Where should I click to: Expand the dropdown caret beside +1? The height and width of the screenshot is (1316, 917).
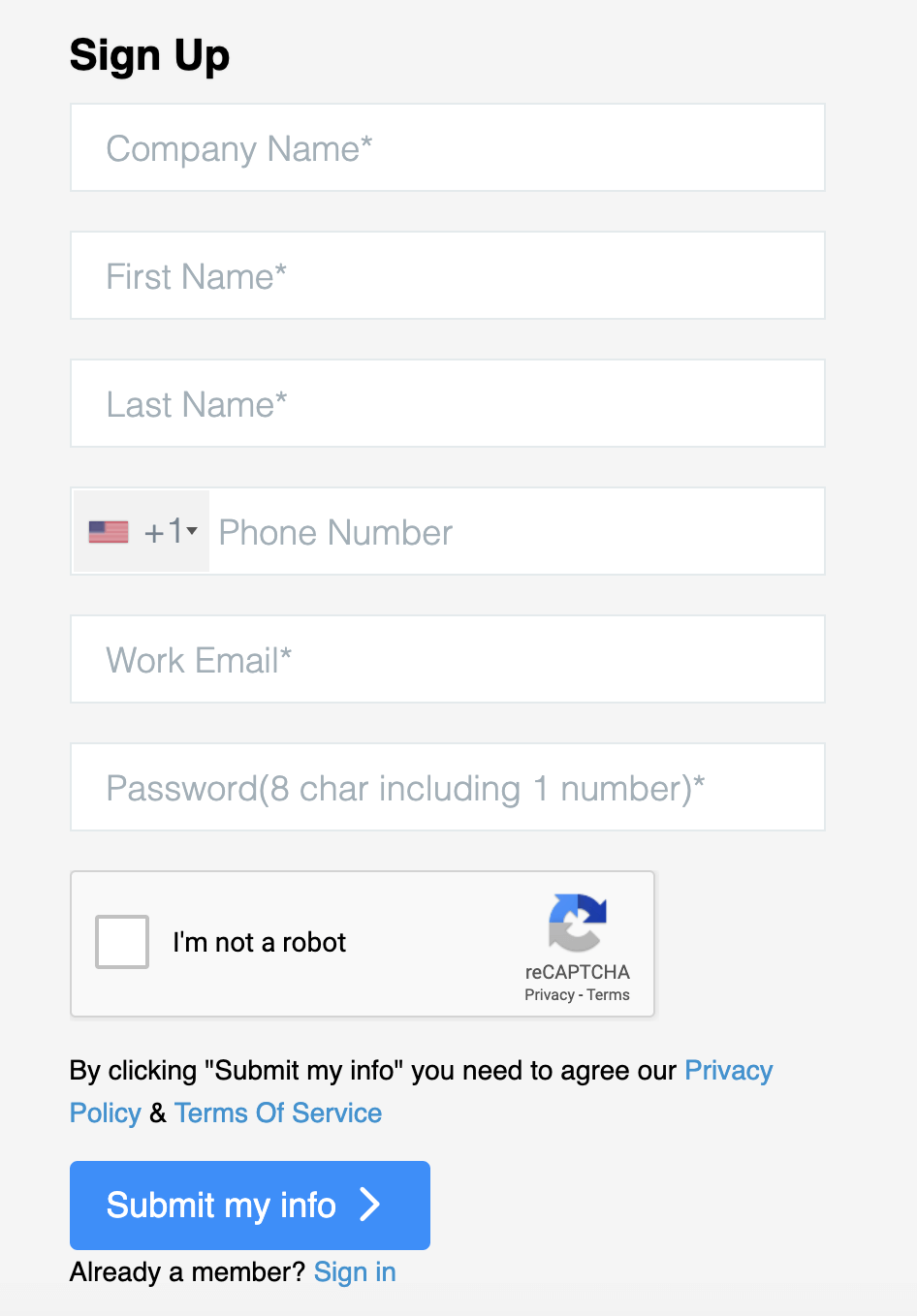[x=192, y=531]
